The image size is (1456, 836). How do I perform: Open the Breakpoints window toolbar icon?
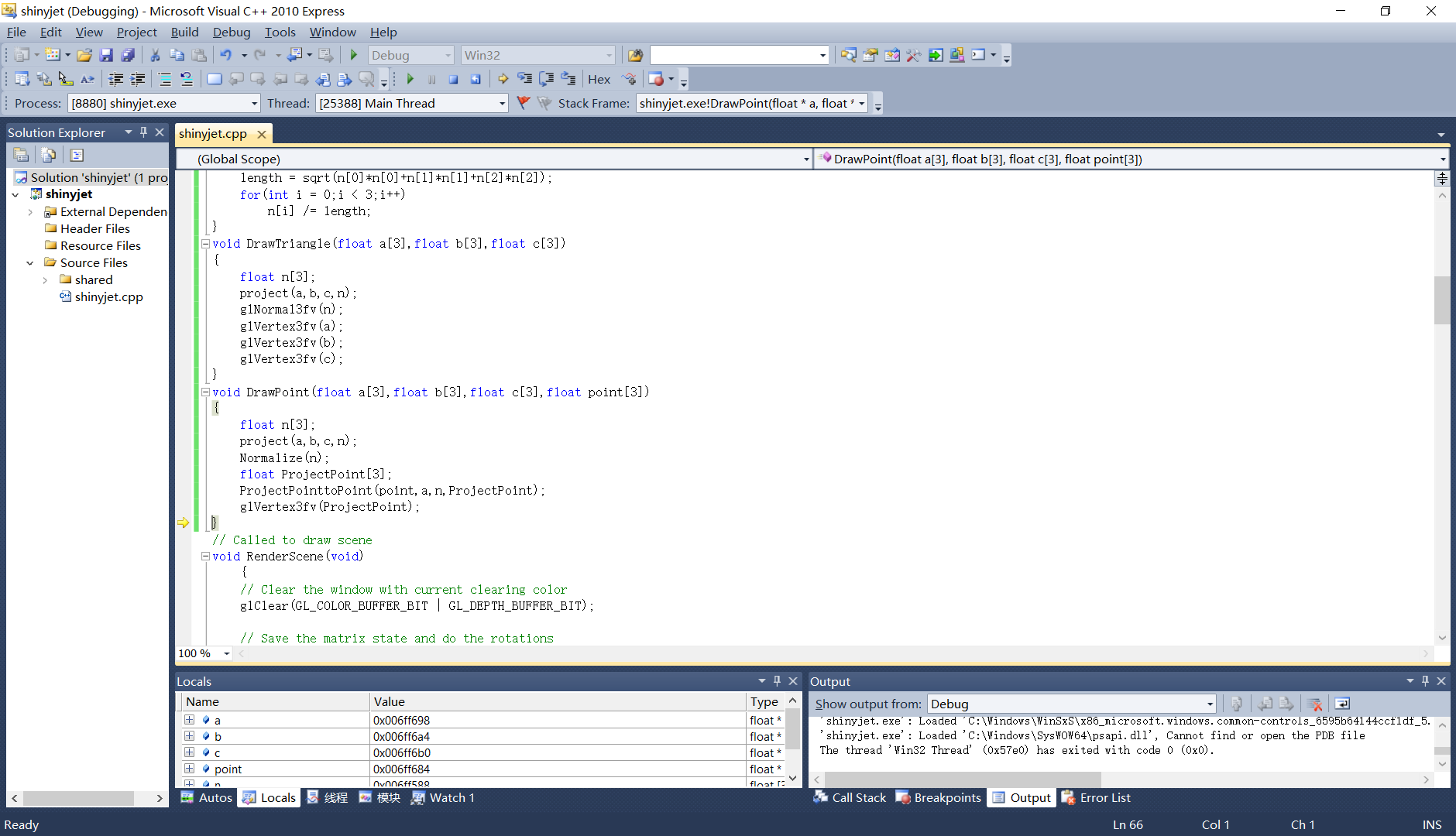click(656, 79)
